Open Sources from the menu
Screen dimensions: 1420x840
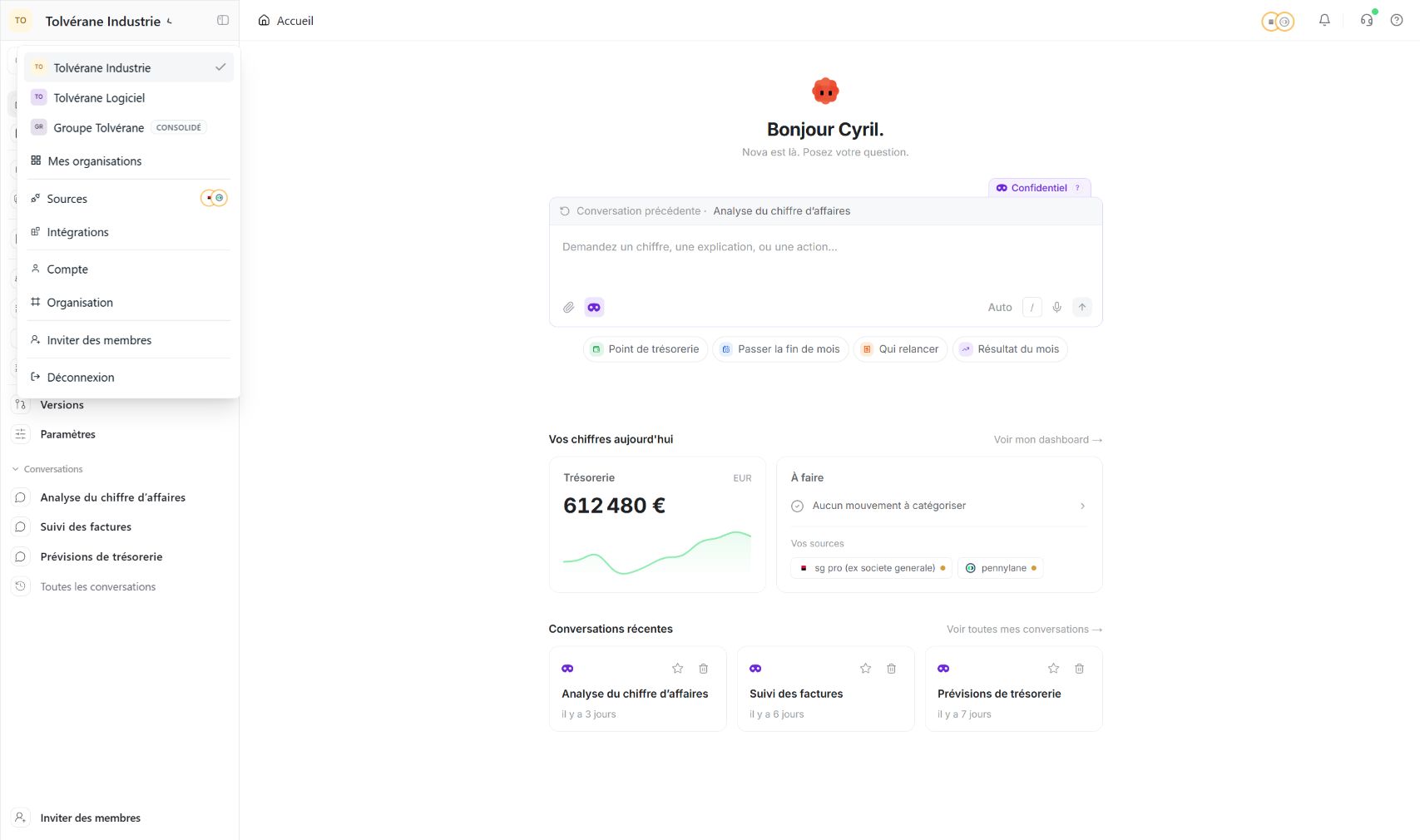click(x=129, y=199)
